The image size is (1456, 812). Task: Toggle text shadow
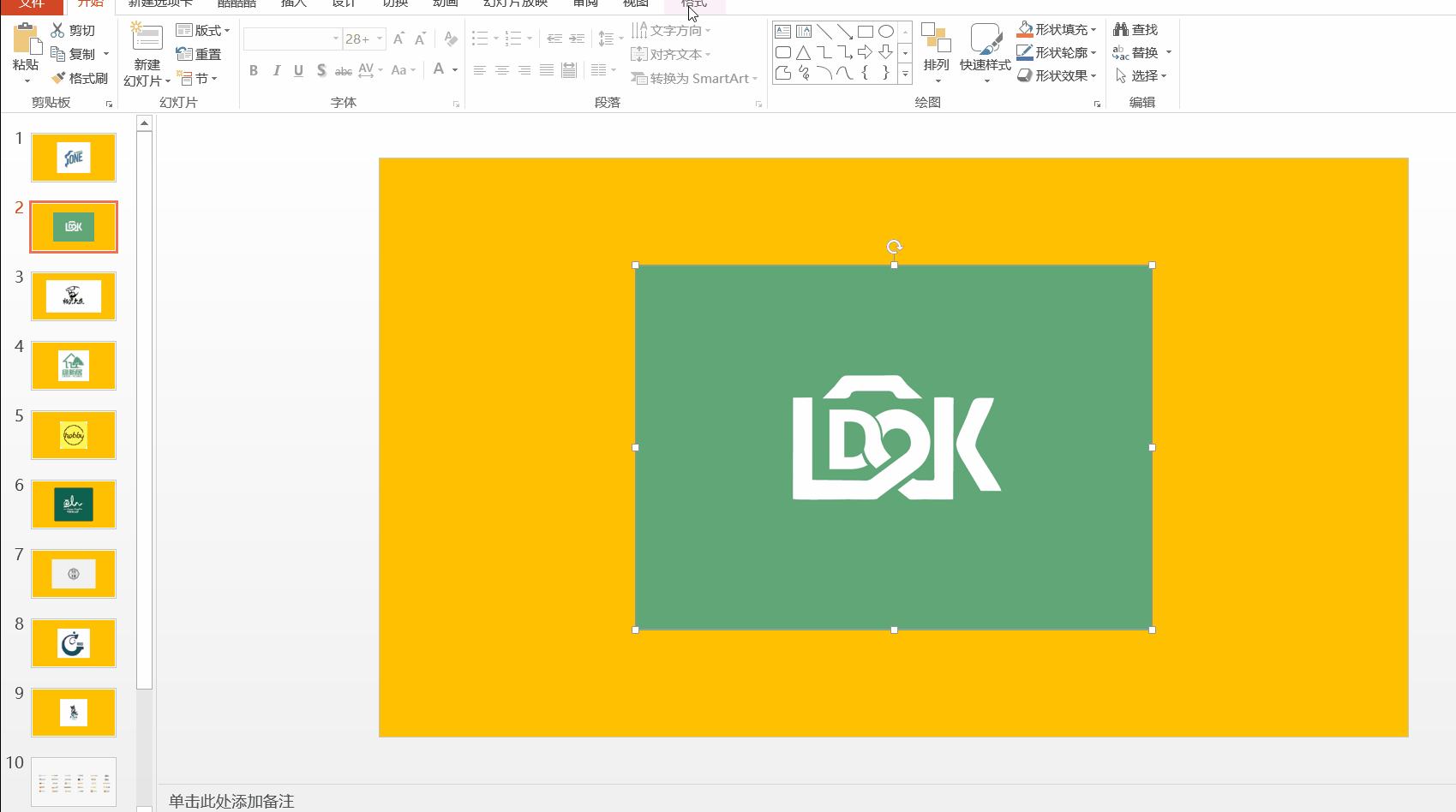point(321,70)
